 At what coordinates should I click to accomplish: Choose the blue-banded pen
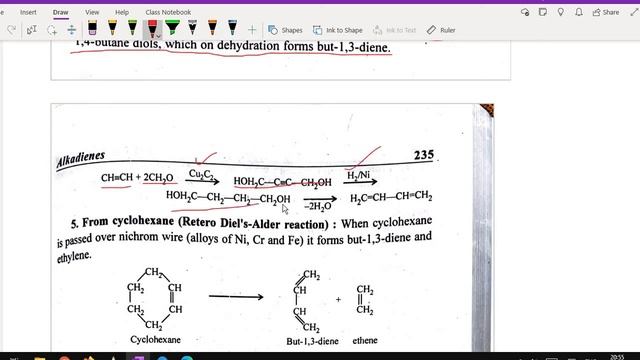point(232,29)
